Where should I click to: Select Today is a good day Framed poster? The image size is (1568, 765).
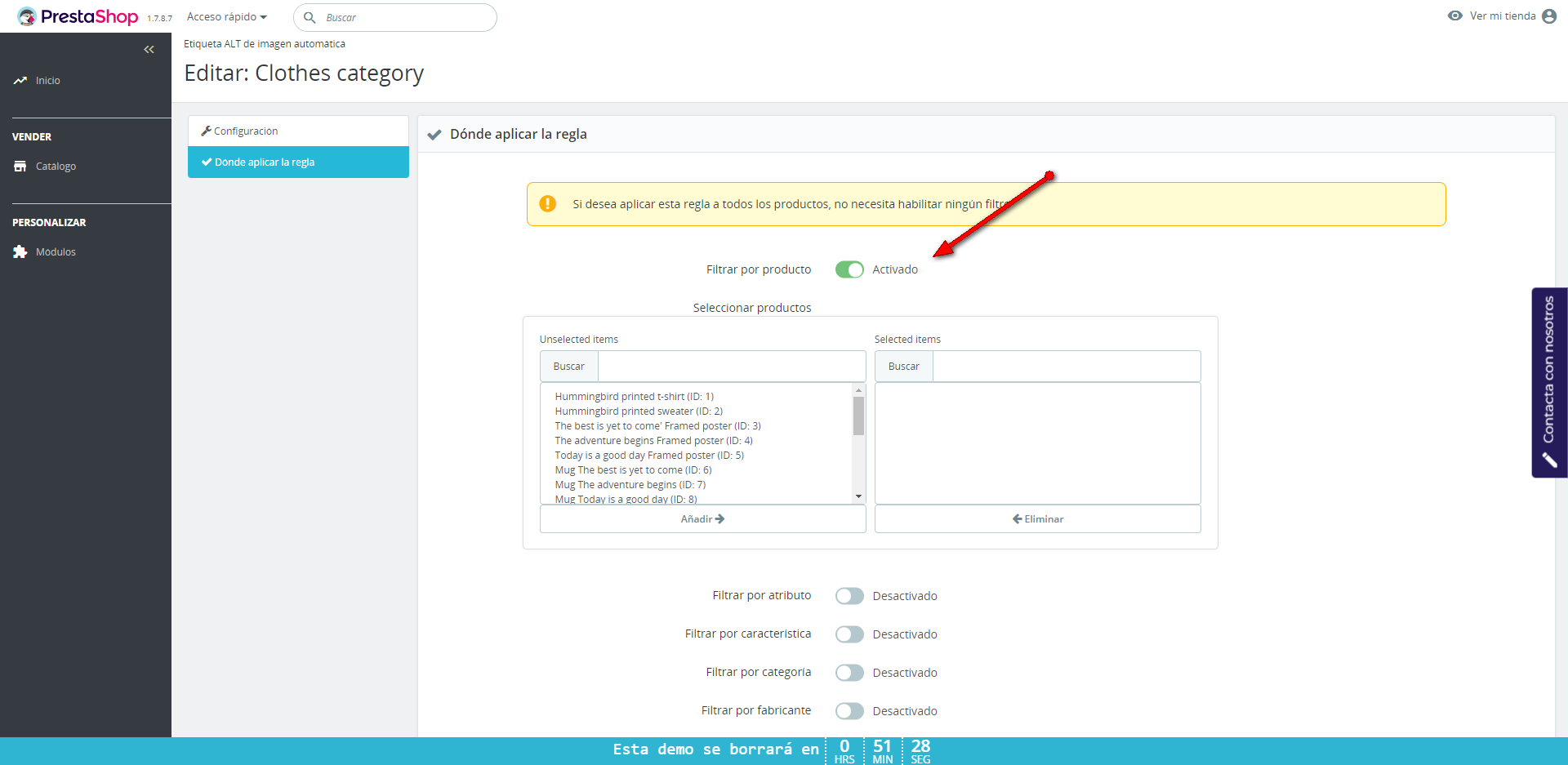click(649, 456)
